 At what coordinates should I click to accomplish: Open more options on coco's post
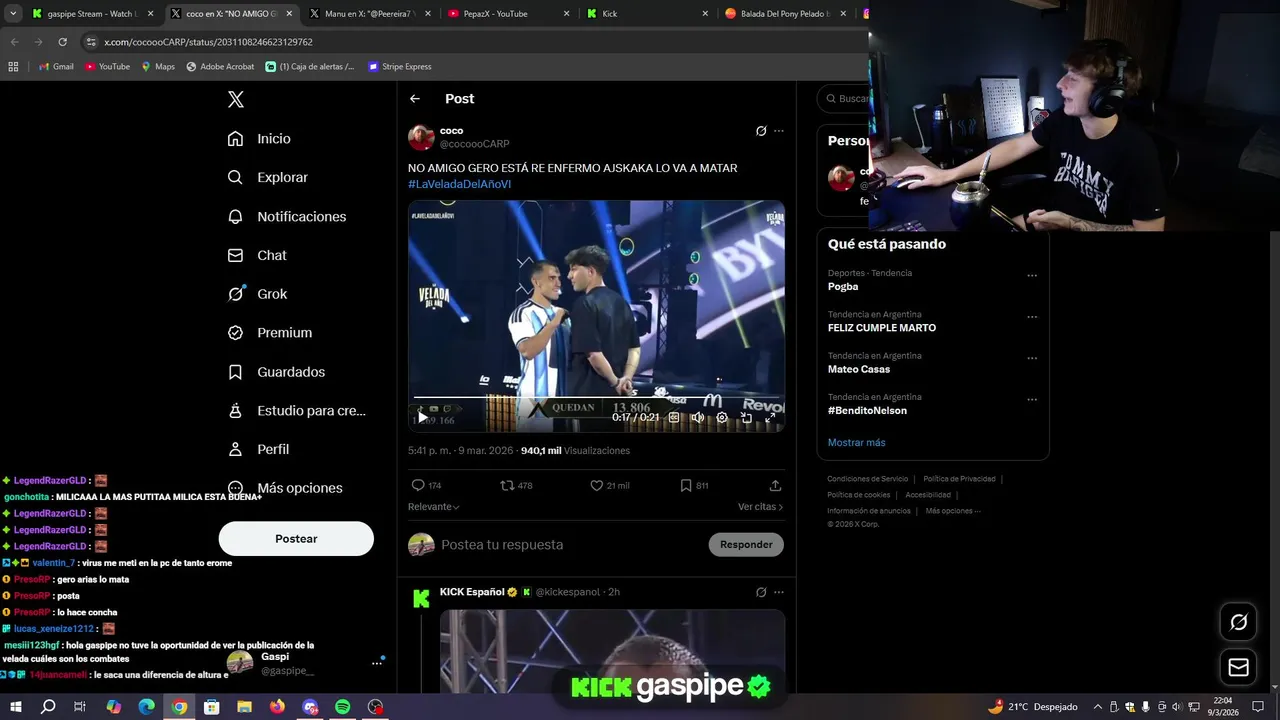pyautogui.click(x=779, y=131)
